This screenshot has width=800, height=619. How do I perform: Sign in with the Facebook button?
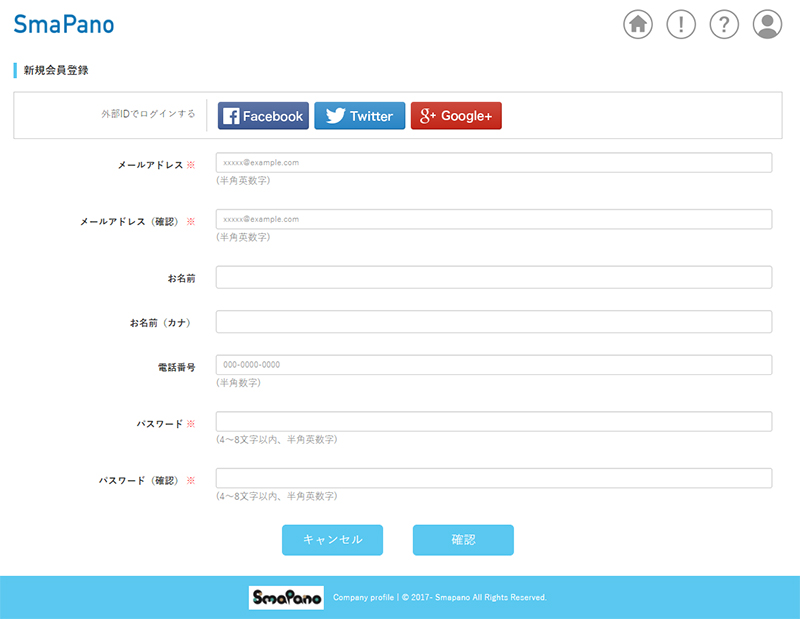pyautogui.click(x=263, y=116)
